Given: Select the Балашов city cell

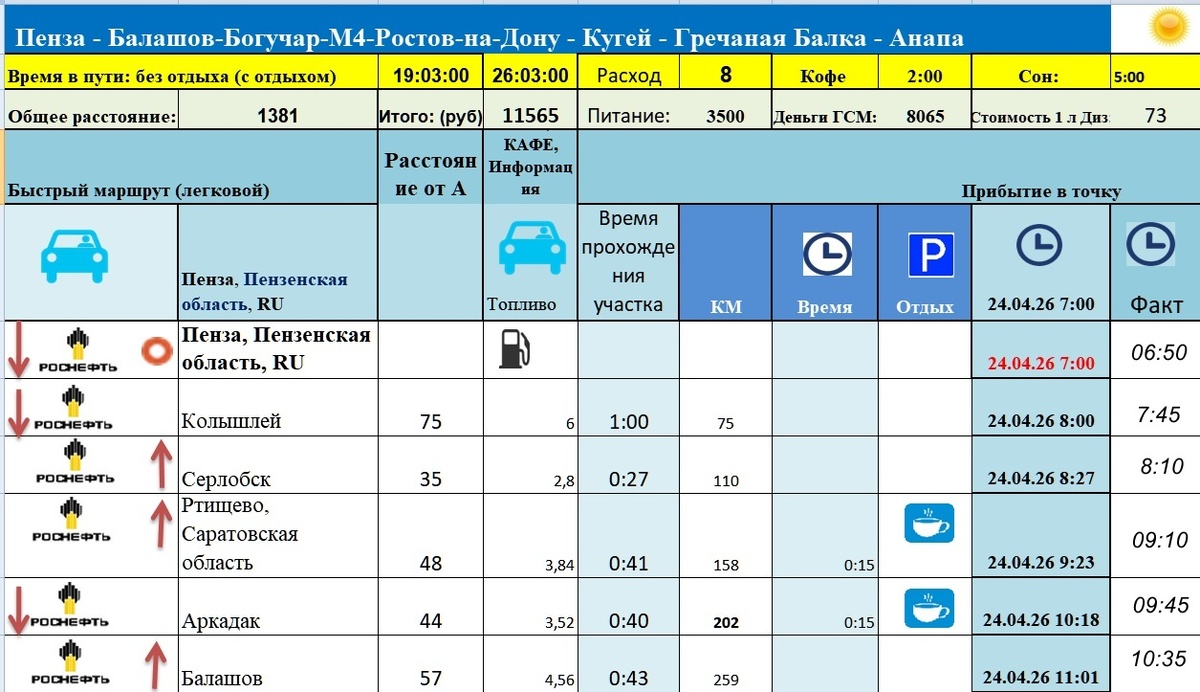Looking at the screenshot, I should point(278,664).
